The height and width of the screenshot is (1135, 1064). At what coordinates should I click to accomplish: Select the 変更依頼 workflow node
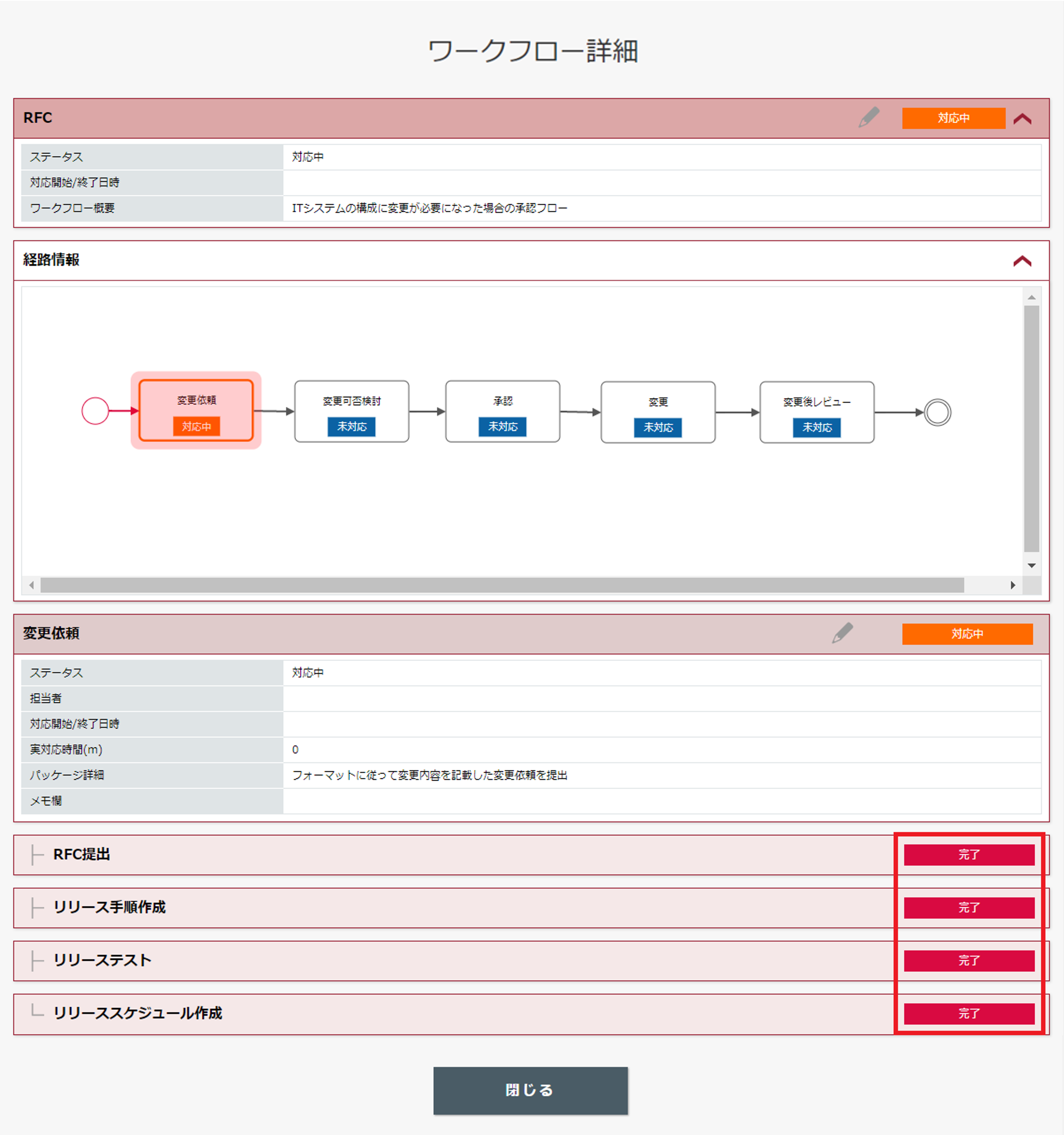pos(196,411)
